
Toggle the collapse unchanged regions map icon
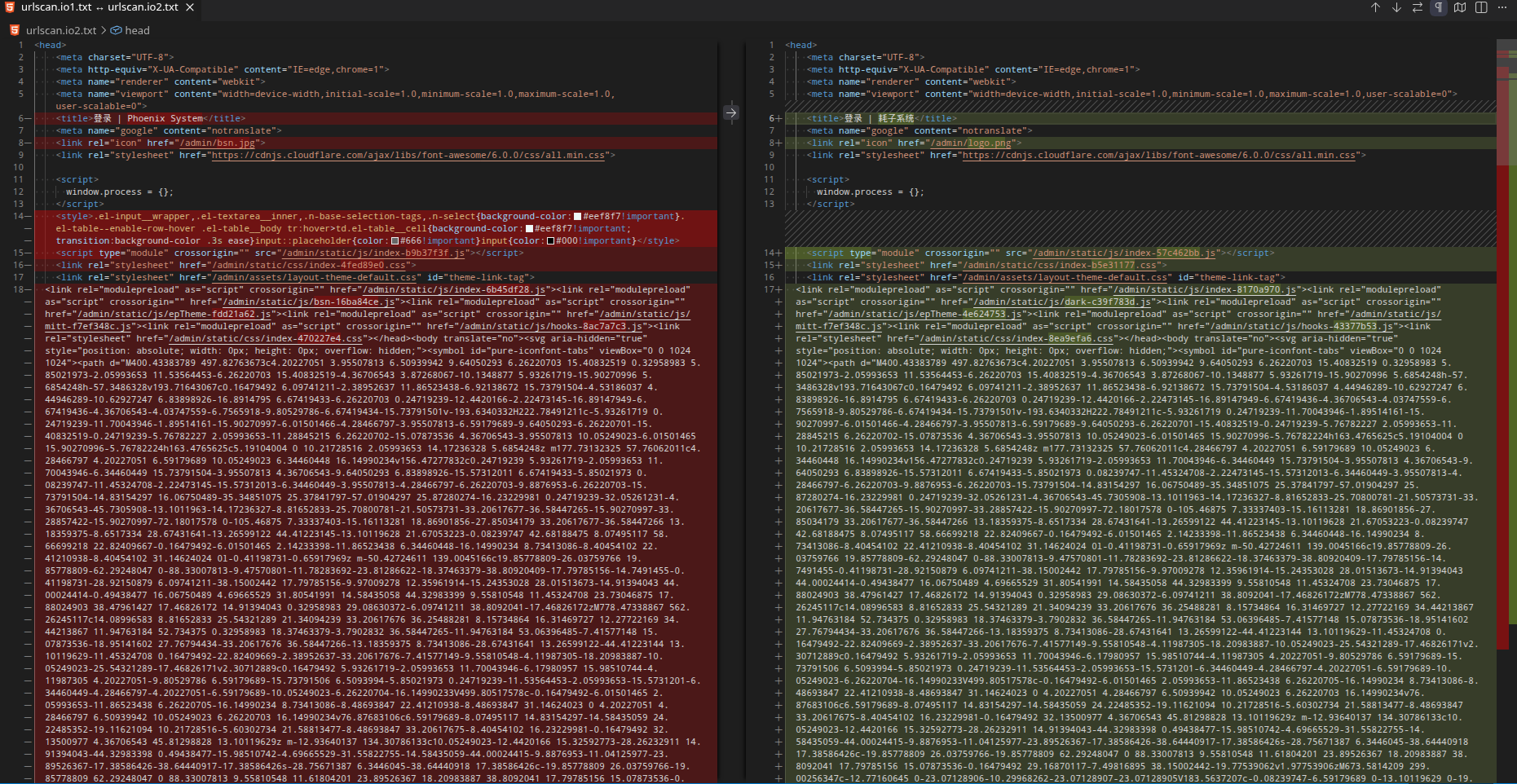point(1460,7)
